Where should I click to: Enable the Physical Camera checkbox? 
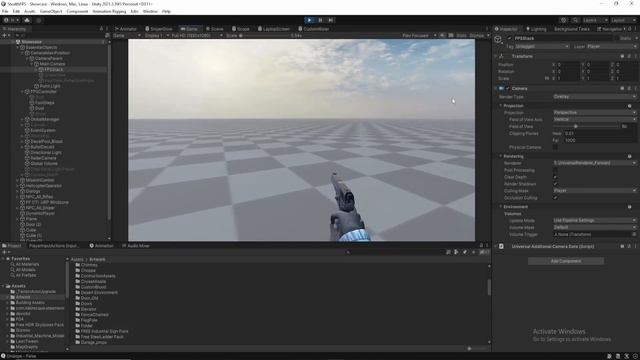[x=555, y=147]
